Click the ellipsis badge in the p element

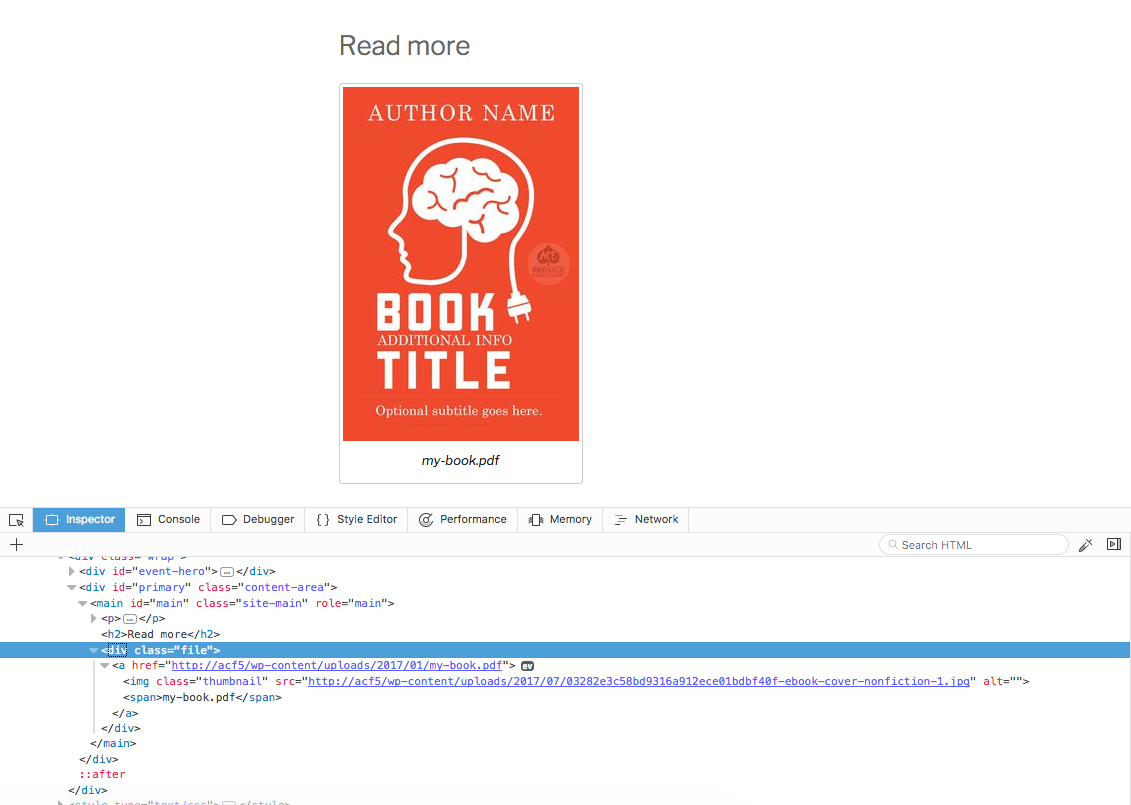point(129,619)
